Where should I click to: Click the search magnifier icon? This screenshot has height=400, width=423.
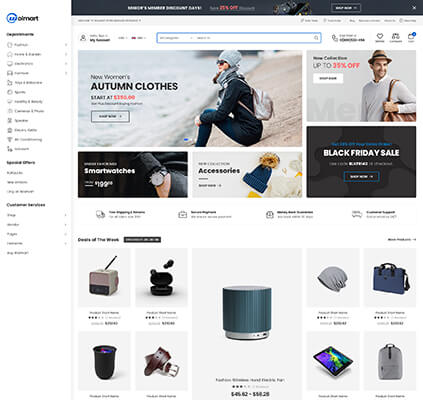pos(316,38)
